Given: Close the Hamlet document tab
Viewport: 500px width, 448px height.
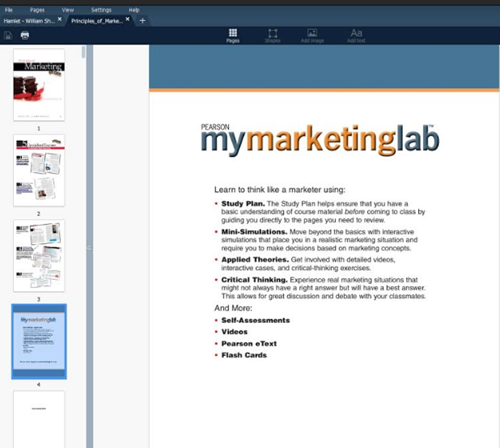Looking at the screenshot, I should 60,19.
